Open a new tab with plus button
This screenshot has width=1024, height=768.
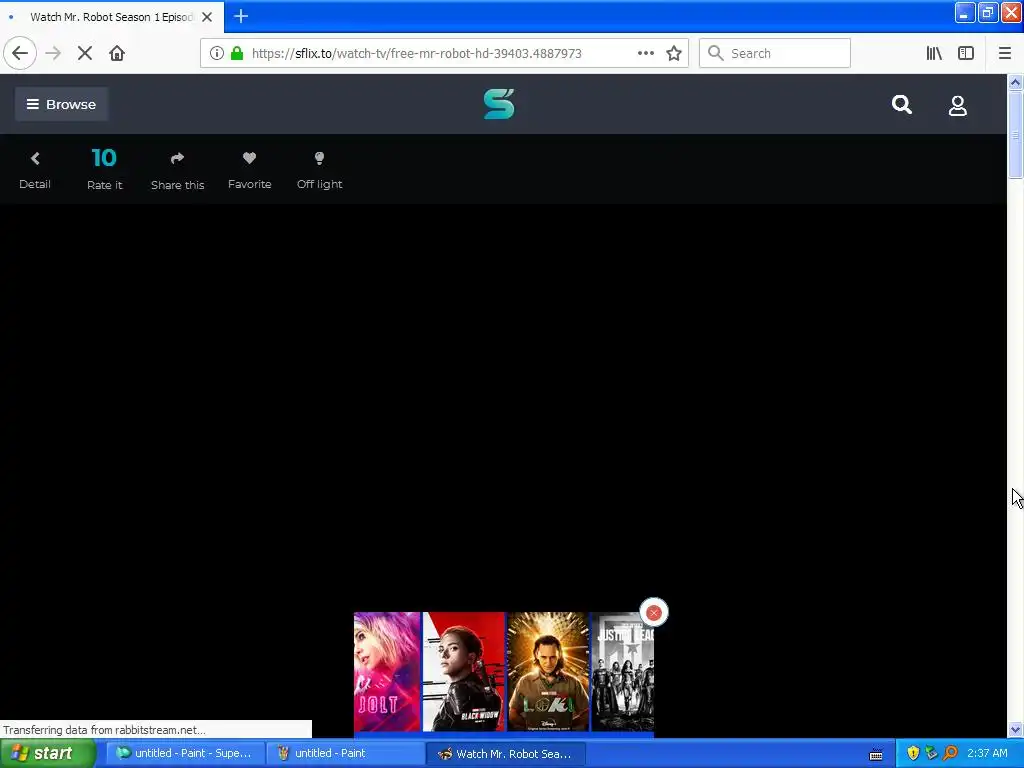coord(241,16)
